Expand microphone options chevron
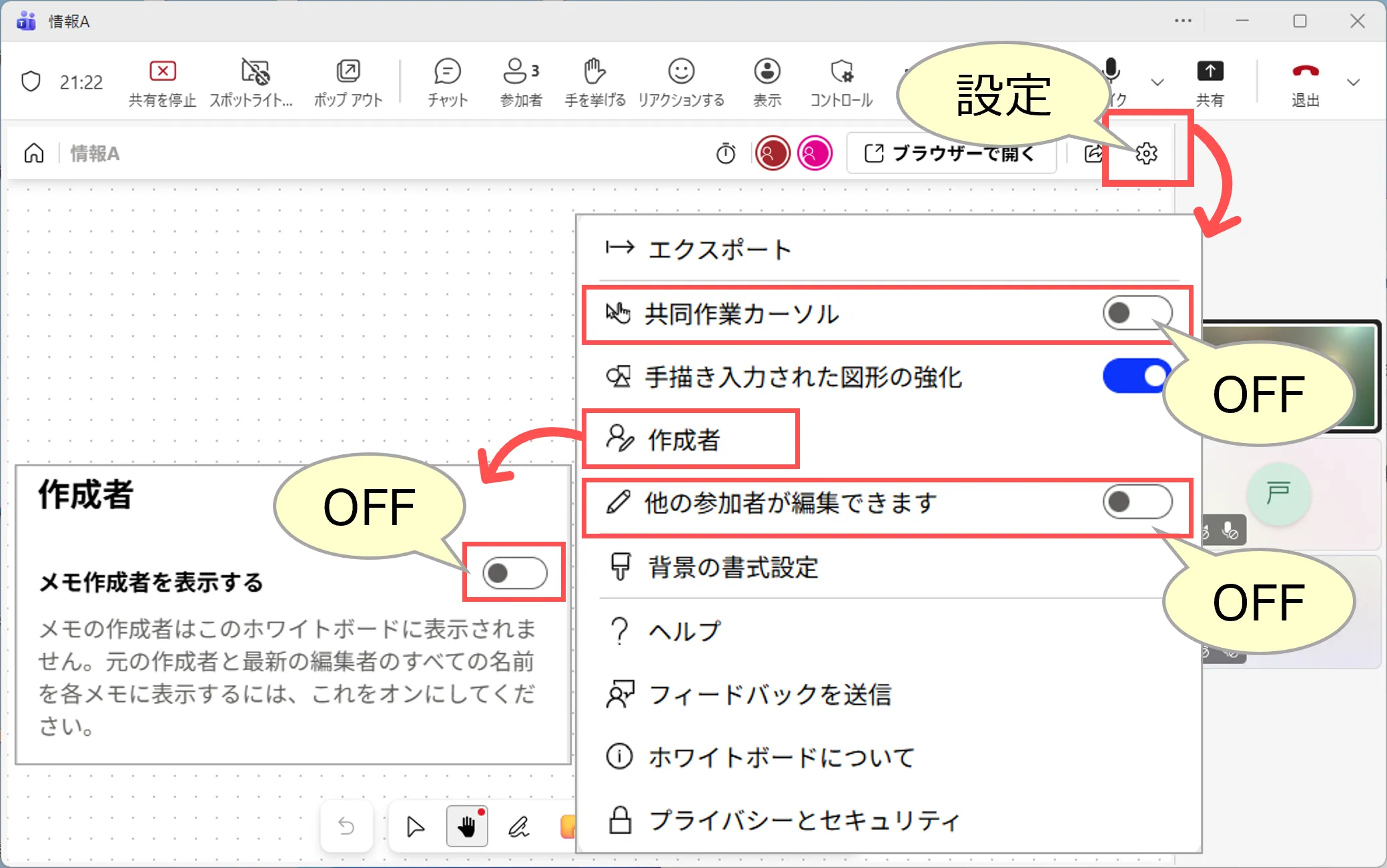The width and height of the screenshot is (1387, 868). point(1158,83)
